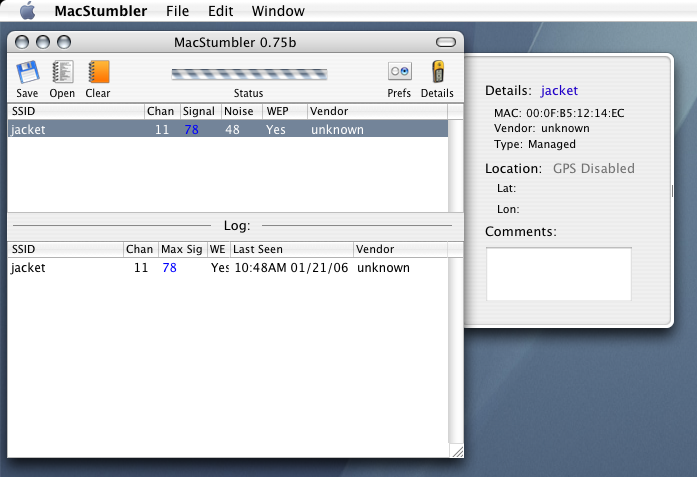
Task: Click the log list vertical scrollbar
Action: [456, 350]
